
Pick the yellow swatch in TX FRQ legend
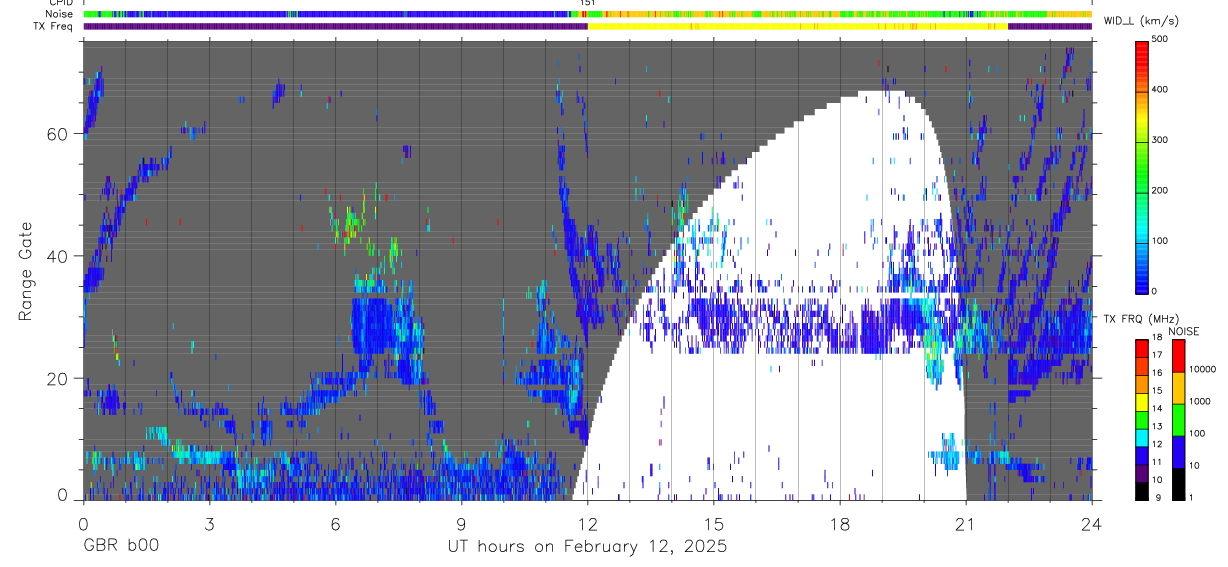tap(1142, 400)
